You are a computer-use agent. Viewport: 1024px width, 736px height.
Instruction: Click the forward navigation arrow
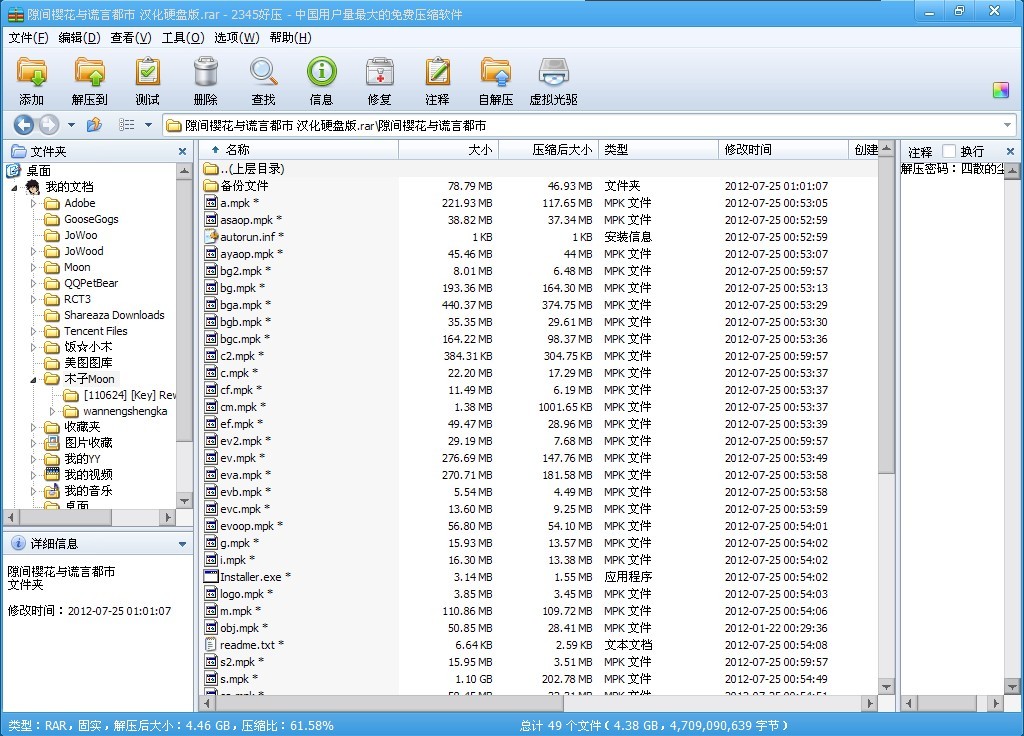tap(49, 125)
